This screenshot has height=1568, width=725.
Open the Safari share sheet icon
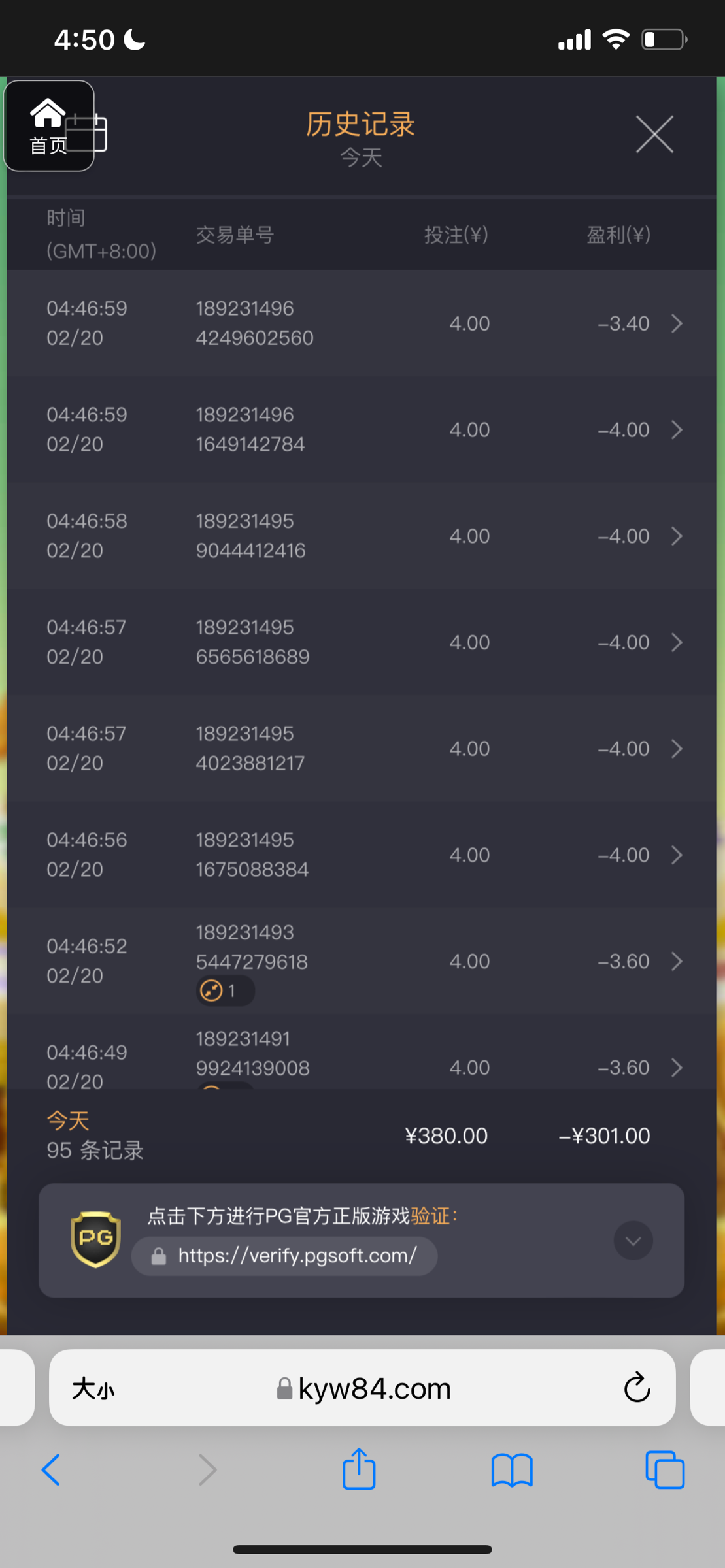359,1469
